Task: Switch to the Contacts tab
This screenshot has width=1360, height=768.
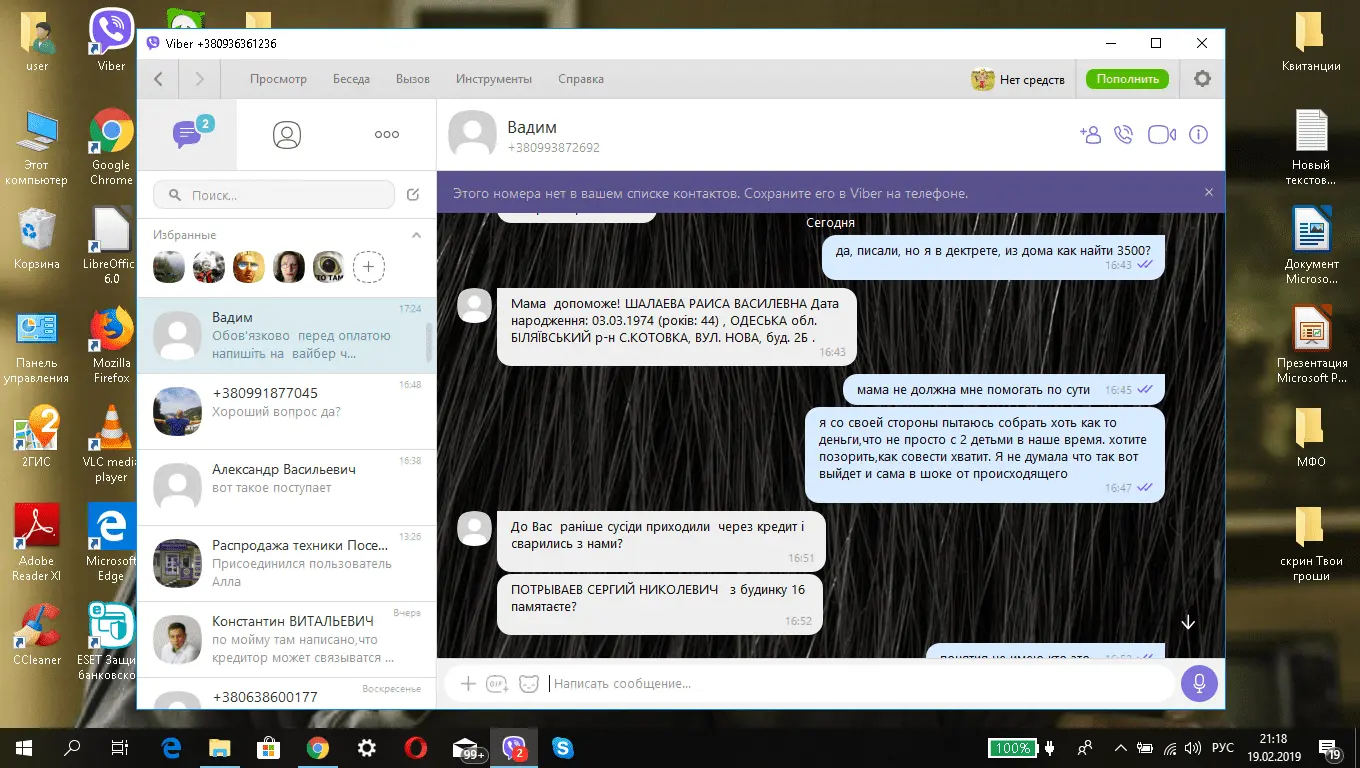Action: 287,135
